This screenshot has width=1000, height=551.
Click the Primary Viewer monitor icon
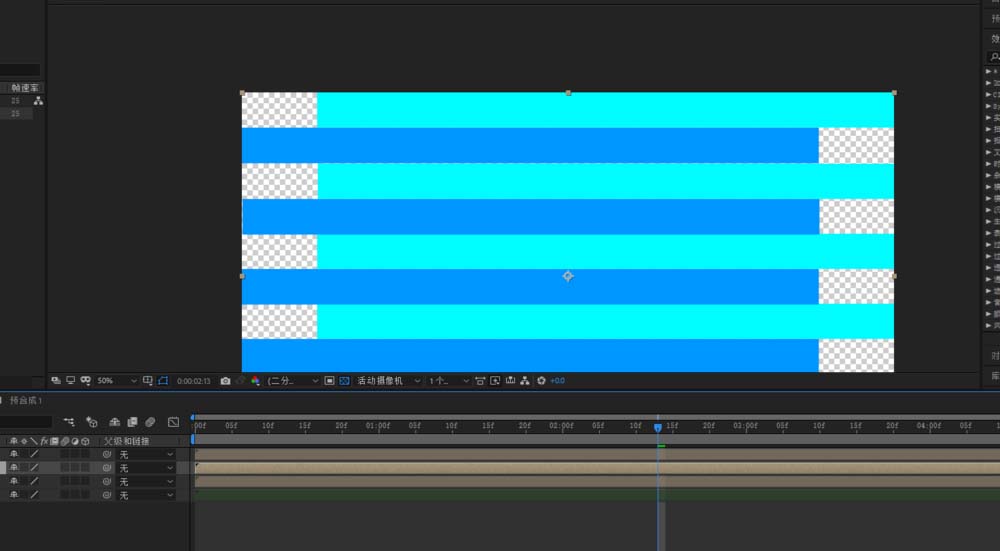(x=70, y=381)
